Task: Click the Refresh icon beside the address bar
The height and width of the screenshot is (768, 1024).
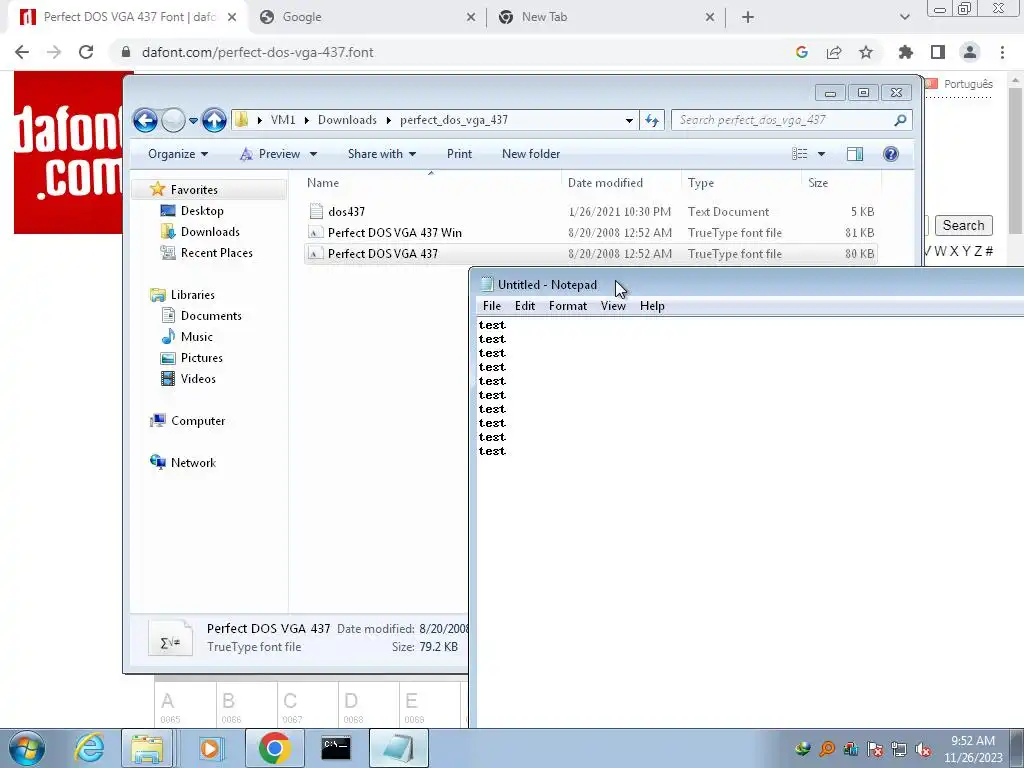Action: [x=652, y=120]
